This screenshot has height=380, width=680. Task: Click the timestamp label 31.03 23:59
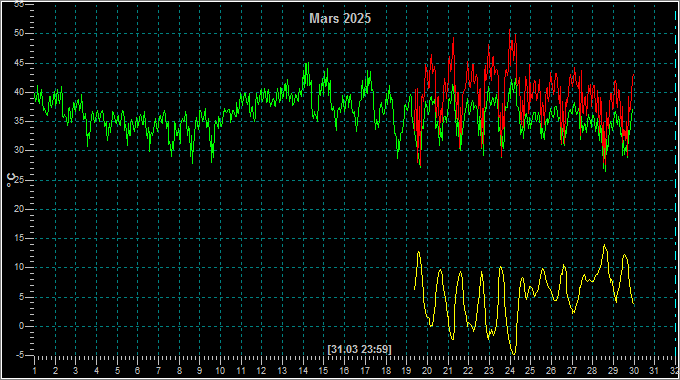tap(360, 349)
